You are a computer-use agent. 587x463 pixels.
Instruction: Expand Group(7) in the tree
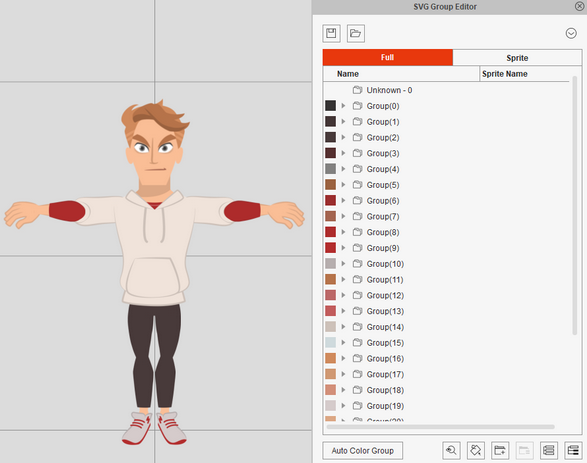click(343, 216)
